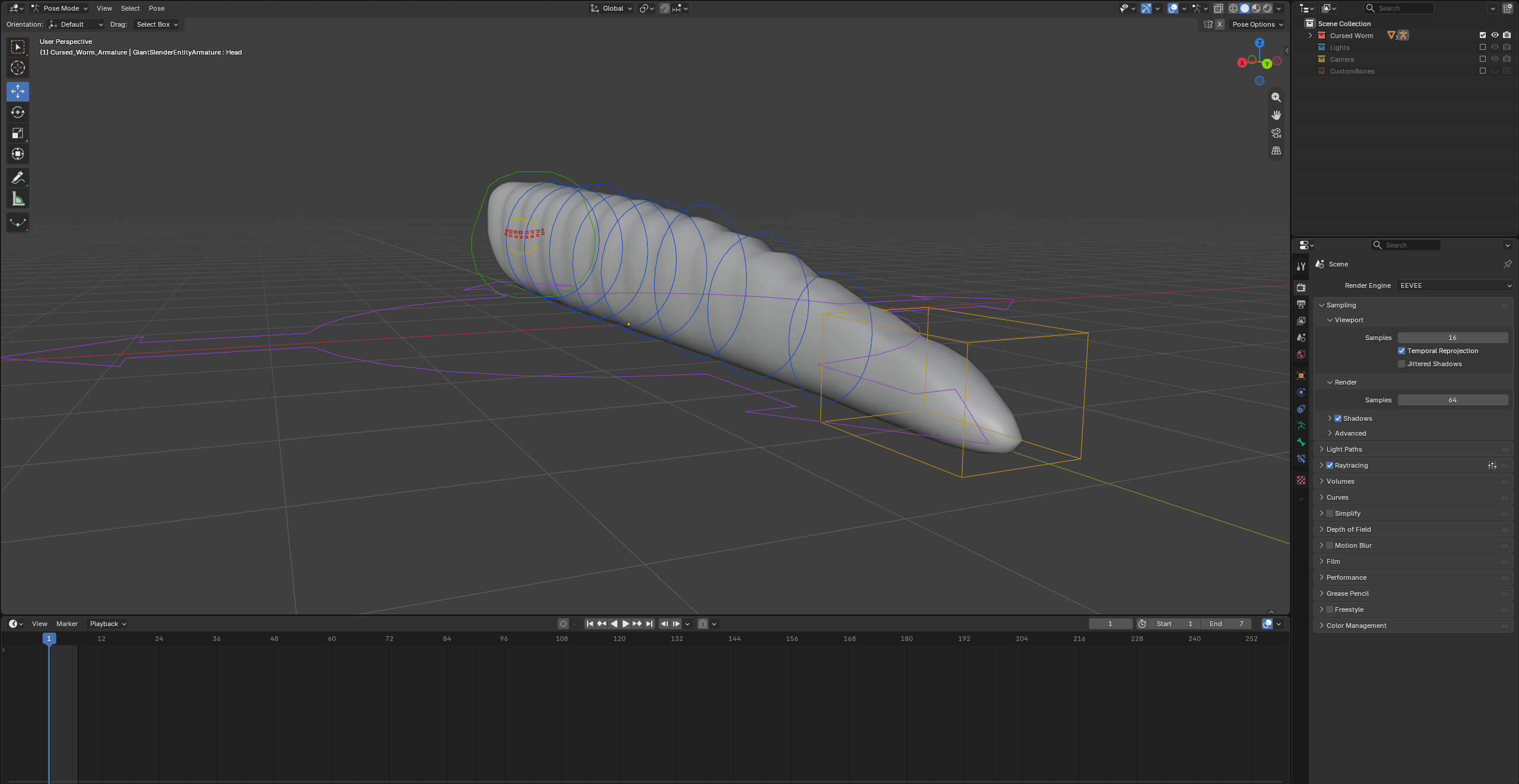Screen dimensions: 1519x784
Task: Open the World properties tab
Action: click(1301, 354)
